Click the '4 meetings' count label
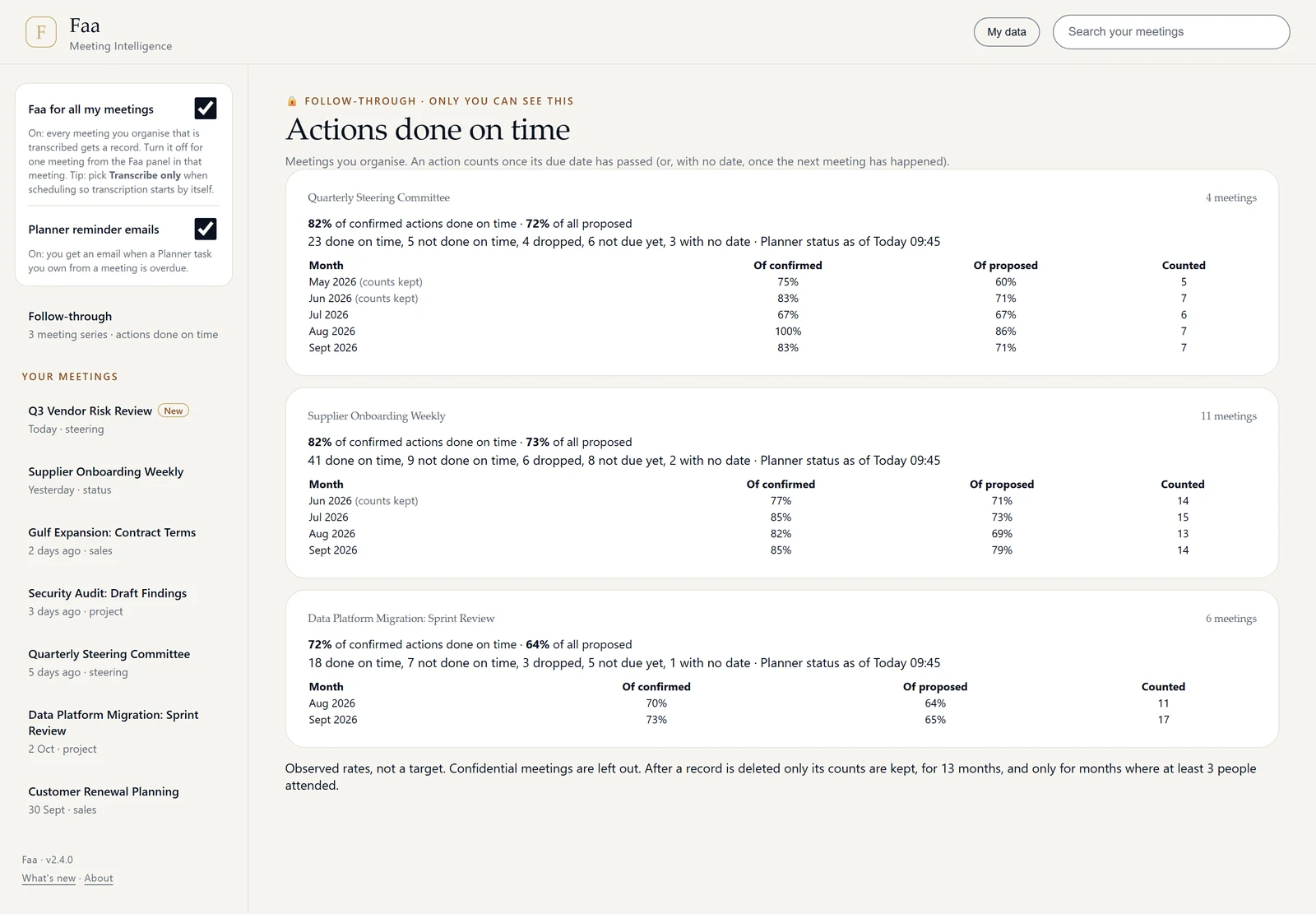The height and width of the screenshot is (914, 1316). [1231, 197]
